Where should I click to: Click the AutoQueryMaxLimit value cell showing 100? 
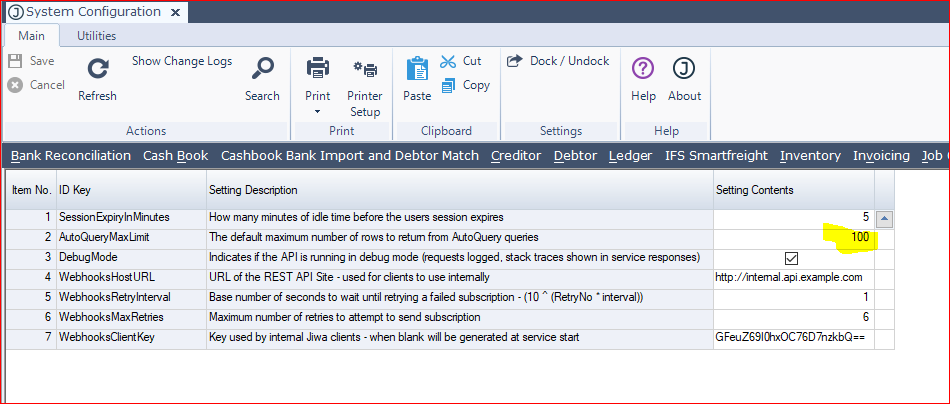pos(793,238)
